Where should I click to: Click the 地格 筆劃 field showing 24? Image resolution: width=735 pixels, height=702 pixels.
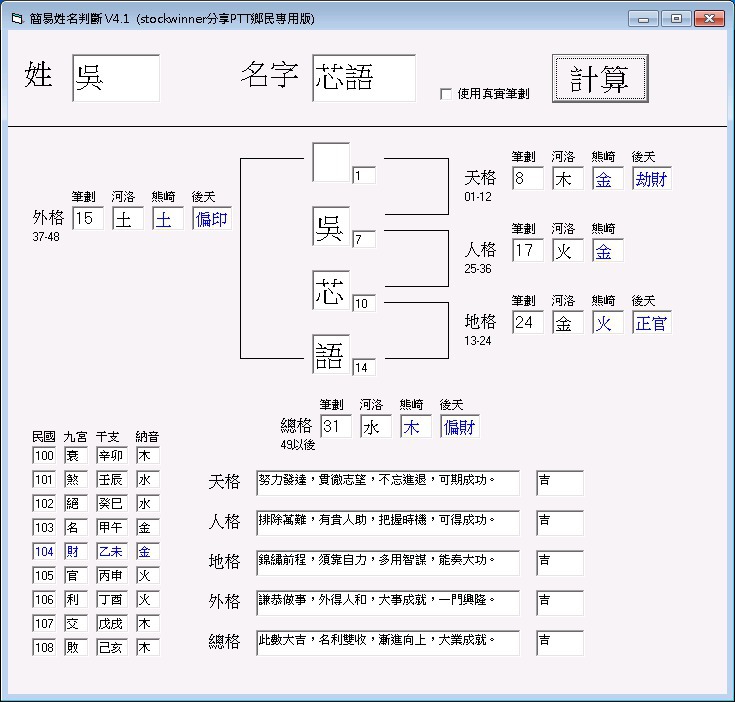click(x=528, y=322)
